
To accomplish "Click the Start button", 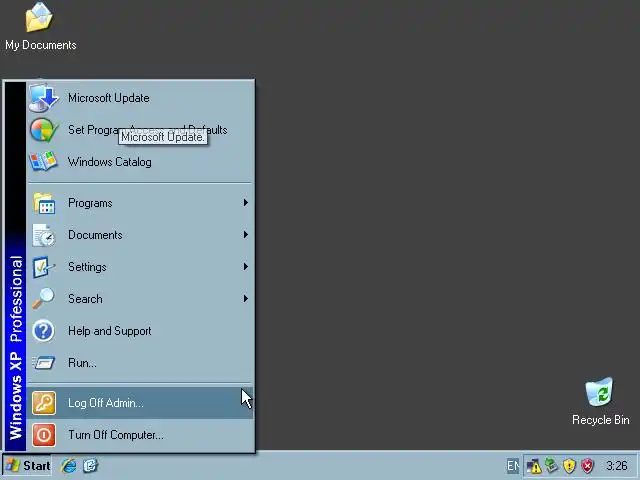I will (x=27, y=466).
